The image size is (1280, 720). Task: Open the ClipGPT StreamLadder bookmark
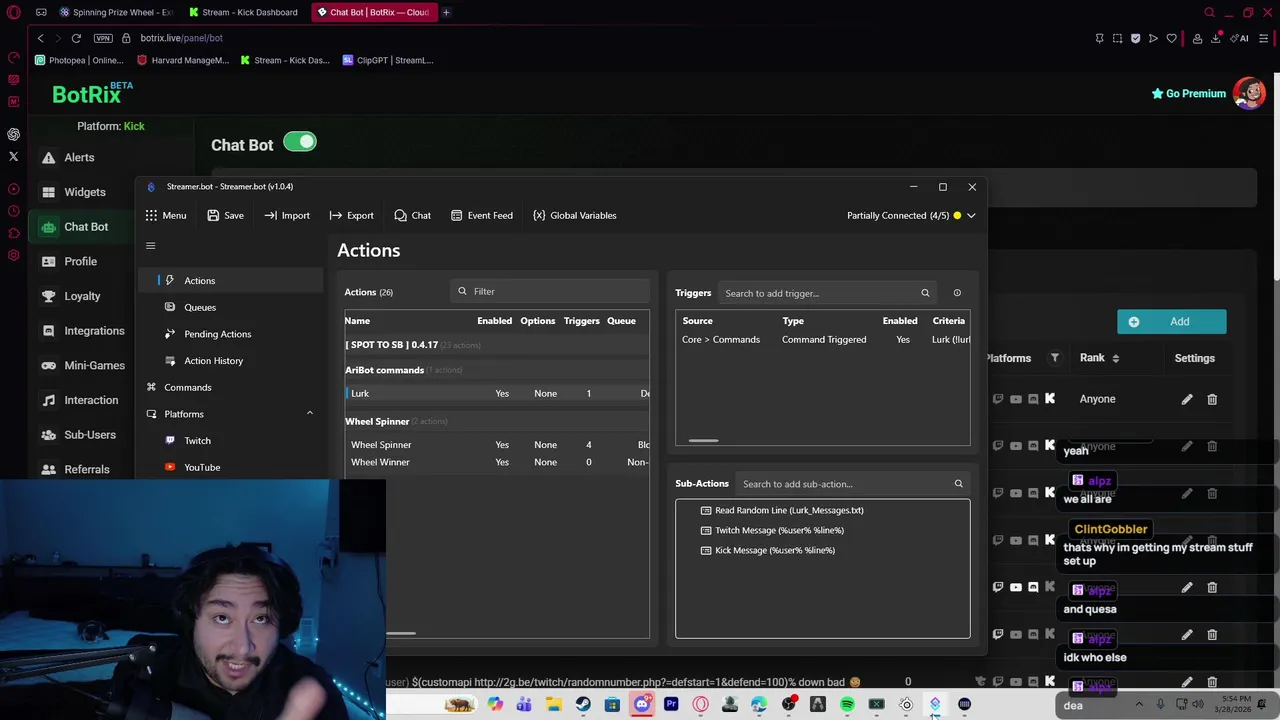click(388, 60)
